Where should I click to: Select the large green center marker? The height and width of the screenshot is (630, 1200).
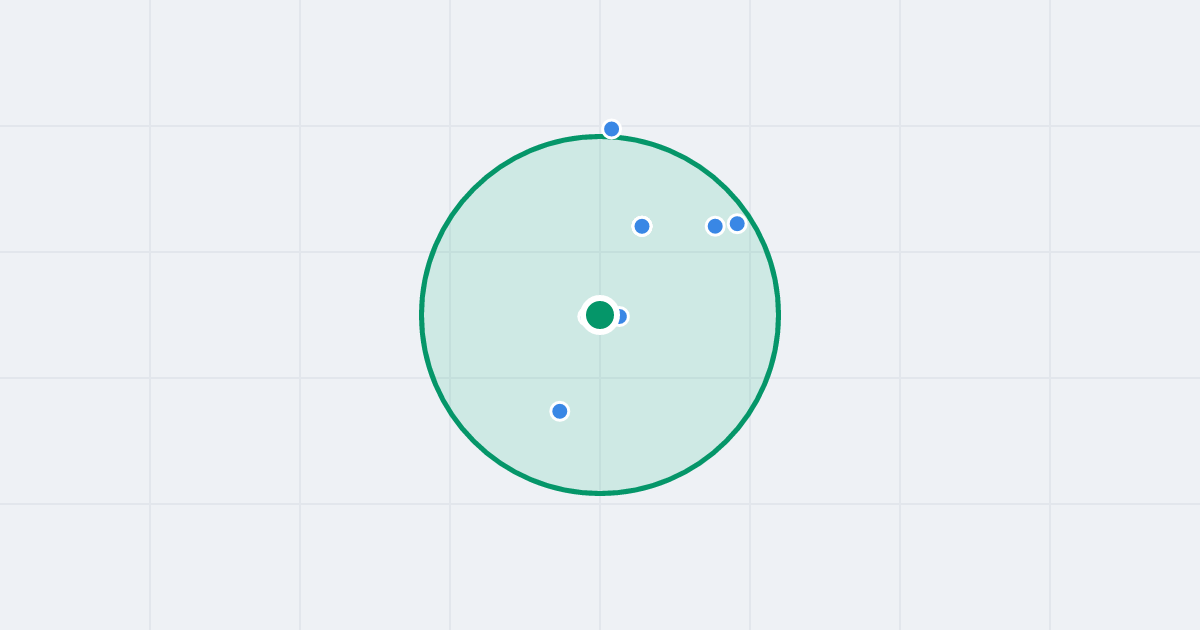click(x=600, y=315)
